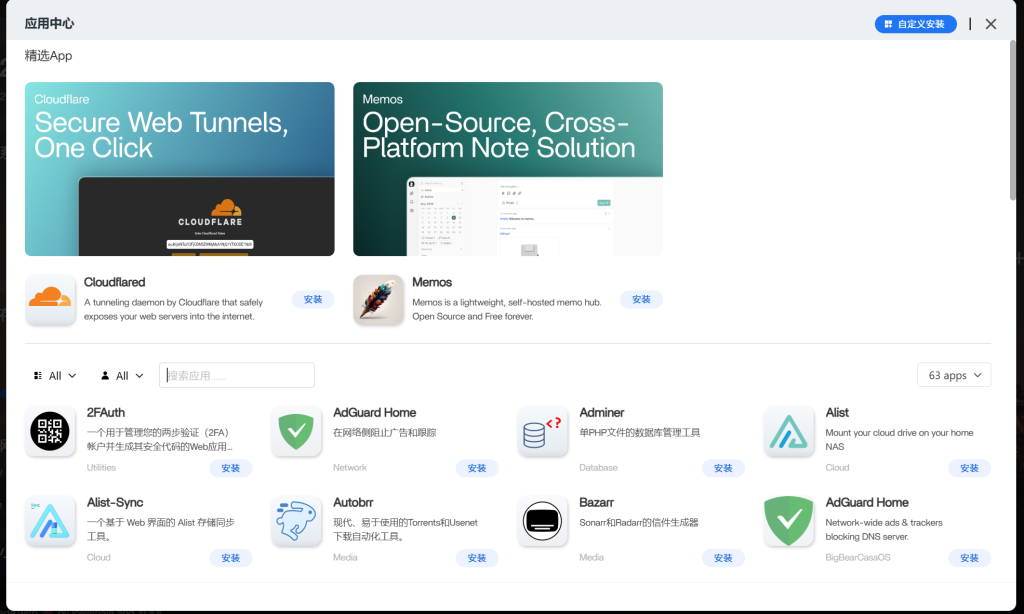The height and width of the screenshot is (614, 1024).
Task: Open the 2FAuth QR code icon
Action: click(50, 431)
